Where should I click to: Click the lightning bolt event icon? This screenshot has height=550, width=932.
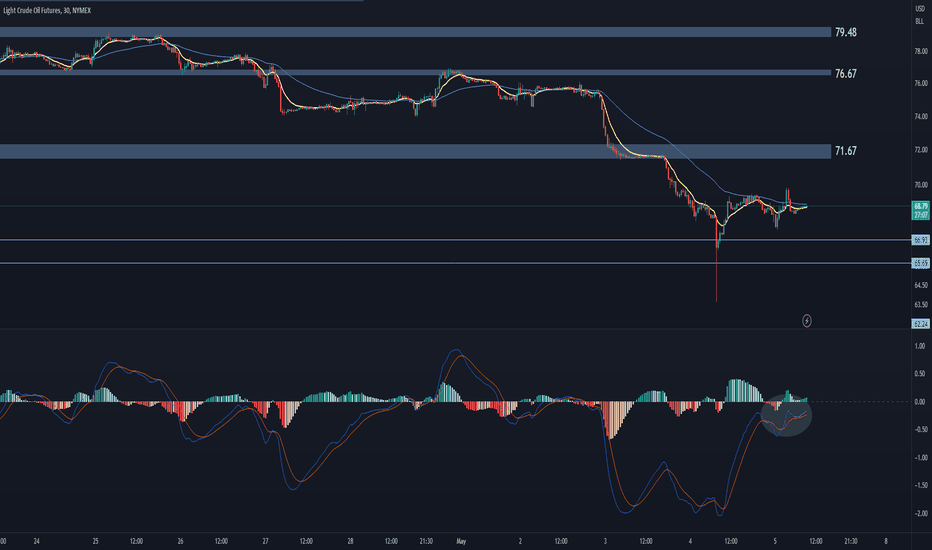tap(807, 321)
